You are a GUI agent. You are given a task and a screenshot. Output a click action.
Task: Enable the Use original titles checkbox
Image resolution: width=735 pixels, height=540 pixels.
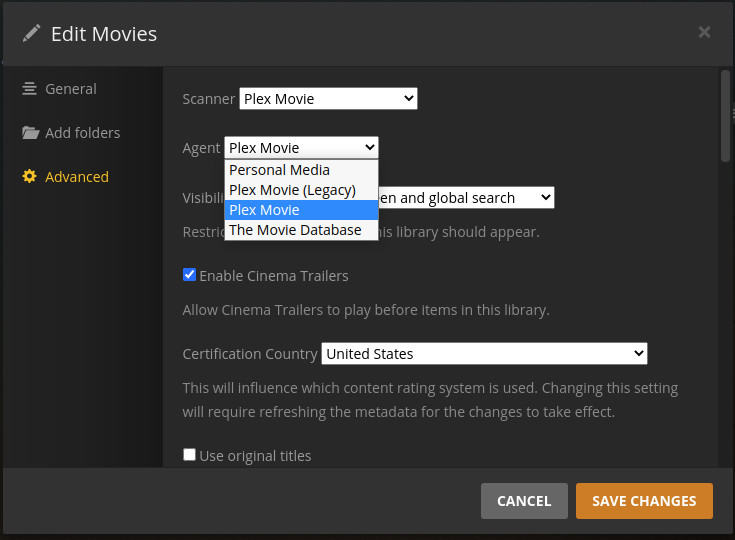coord(190,455)
